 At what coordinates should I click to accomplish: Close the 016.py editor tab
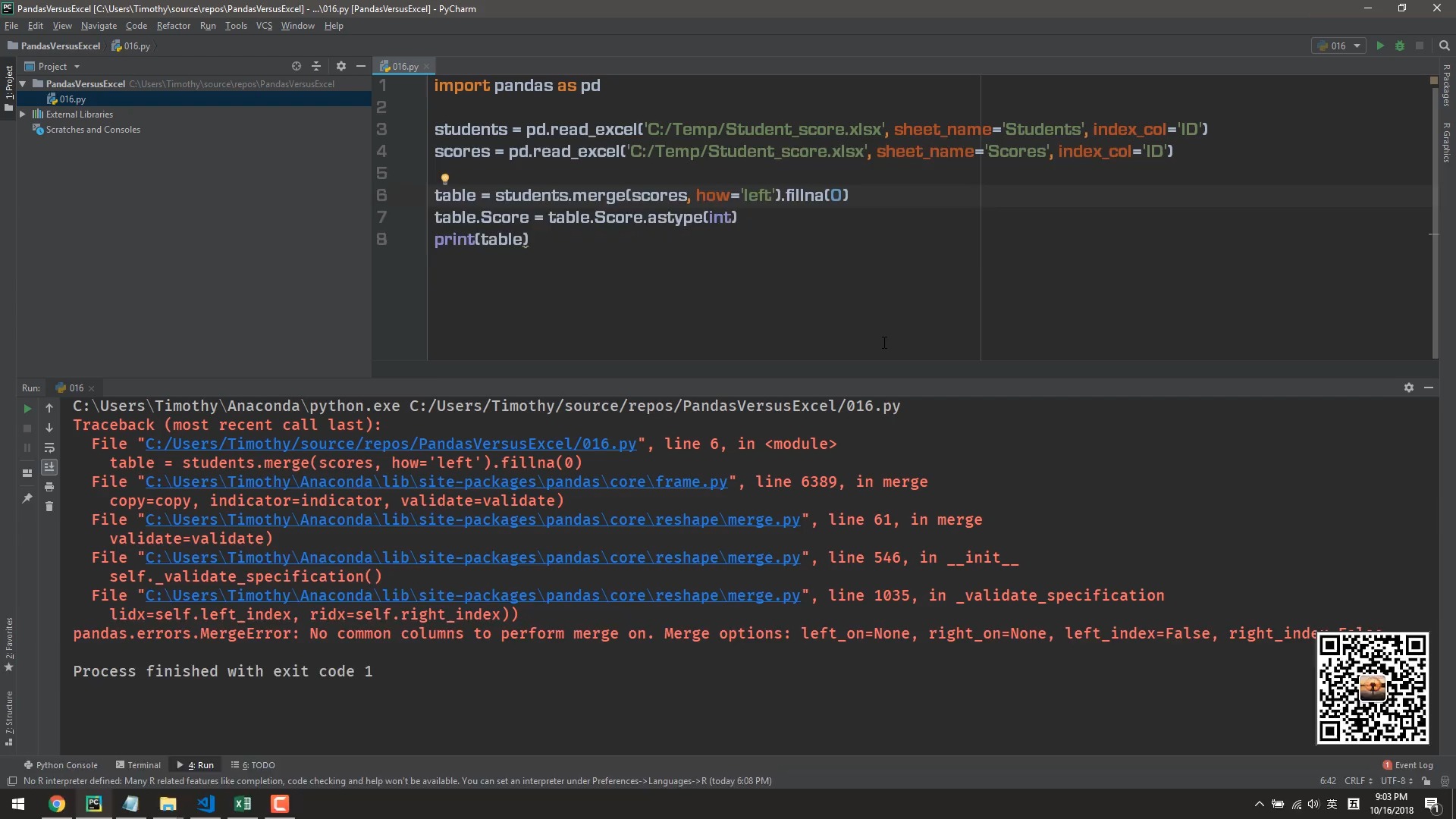pos(427,67)
